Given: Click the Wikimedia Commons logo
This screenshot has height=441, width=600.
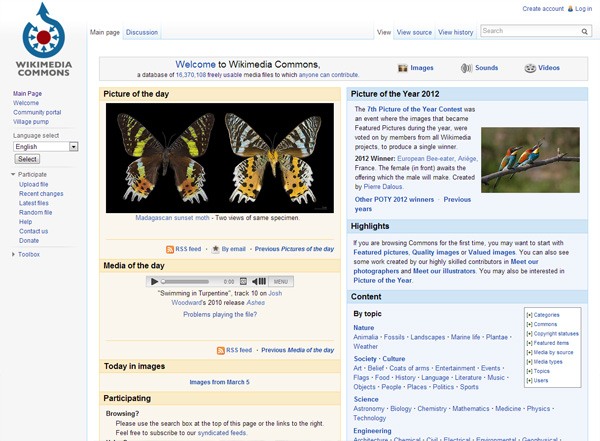Looking at the screenshot, I should 44,39.
